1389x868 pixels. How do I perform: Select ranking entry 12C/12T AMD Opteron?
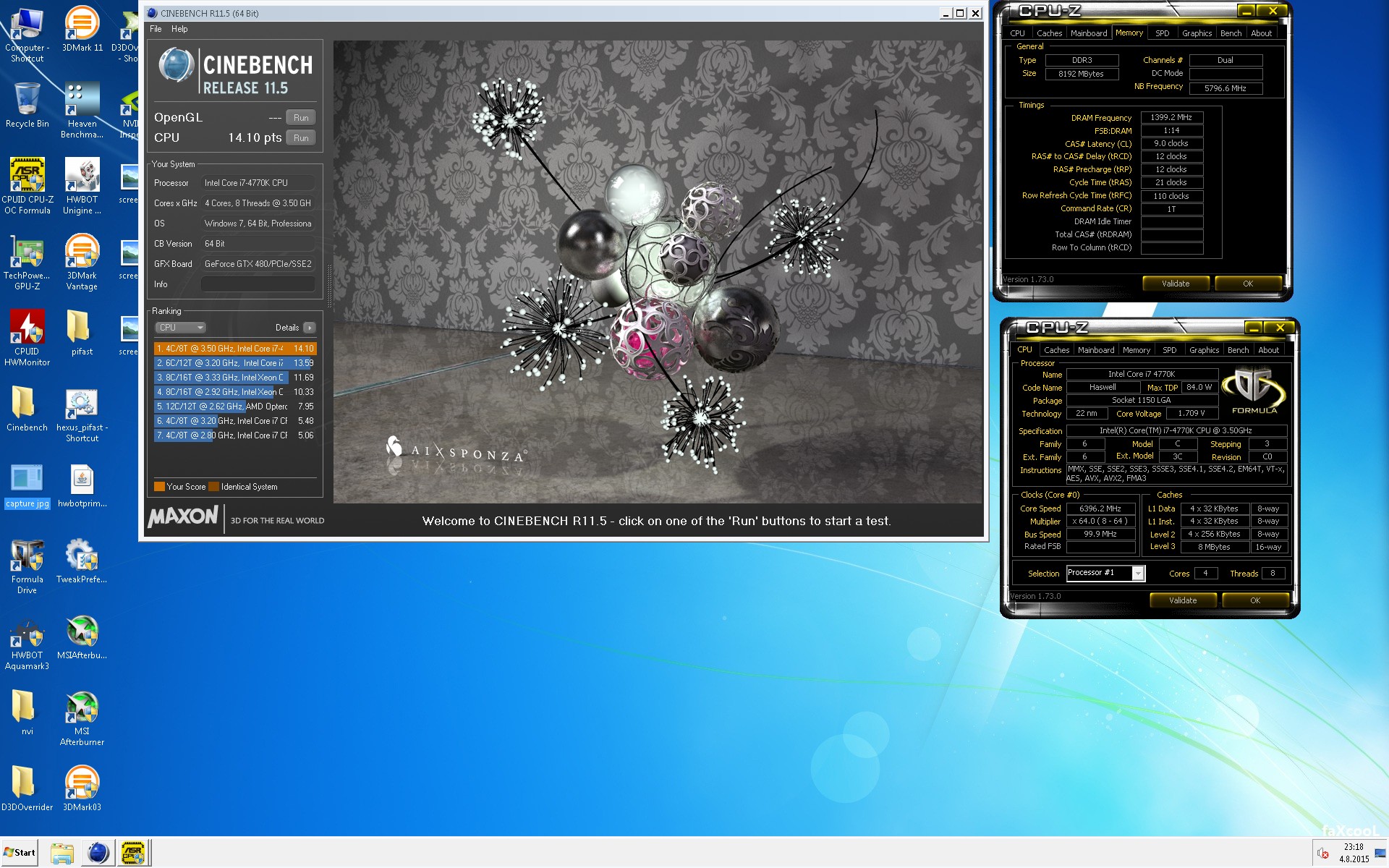pyautogui.click(x=235, y=407)
